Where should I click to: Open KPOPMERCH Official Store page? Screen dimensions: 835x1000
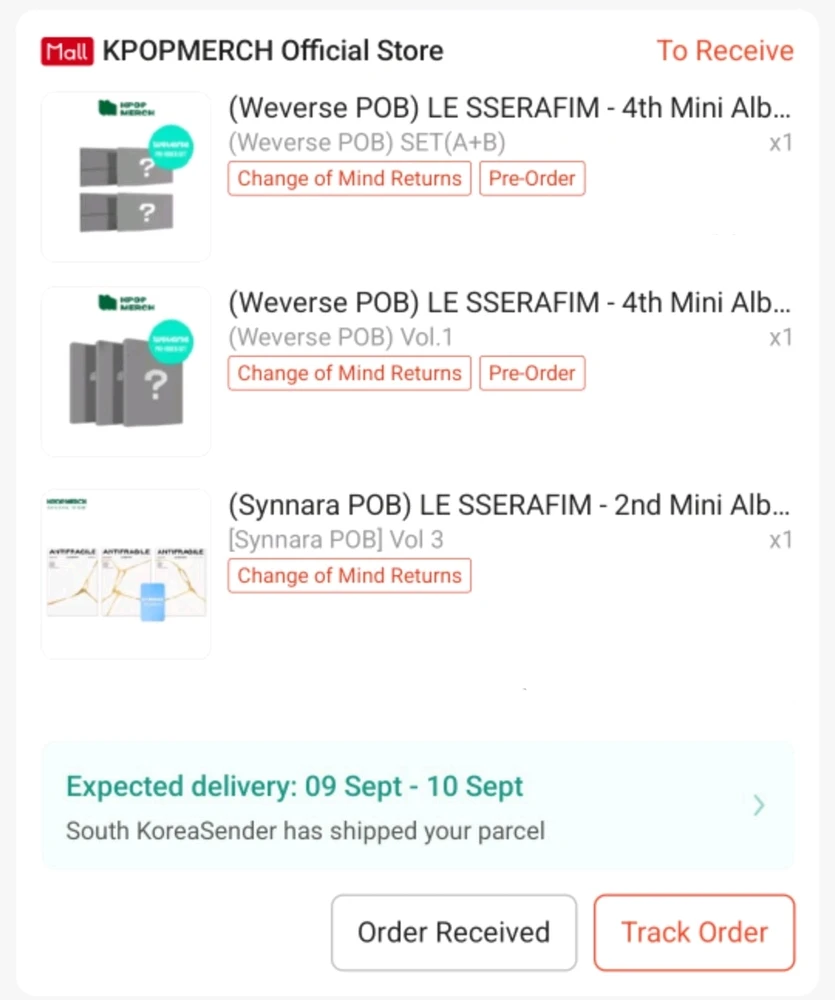point(273,51)
